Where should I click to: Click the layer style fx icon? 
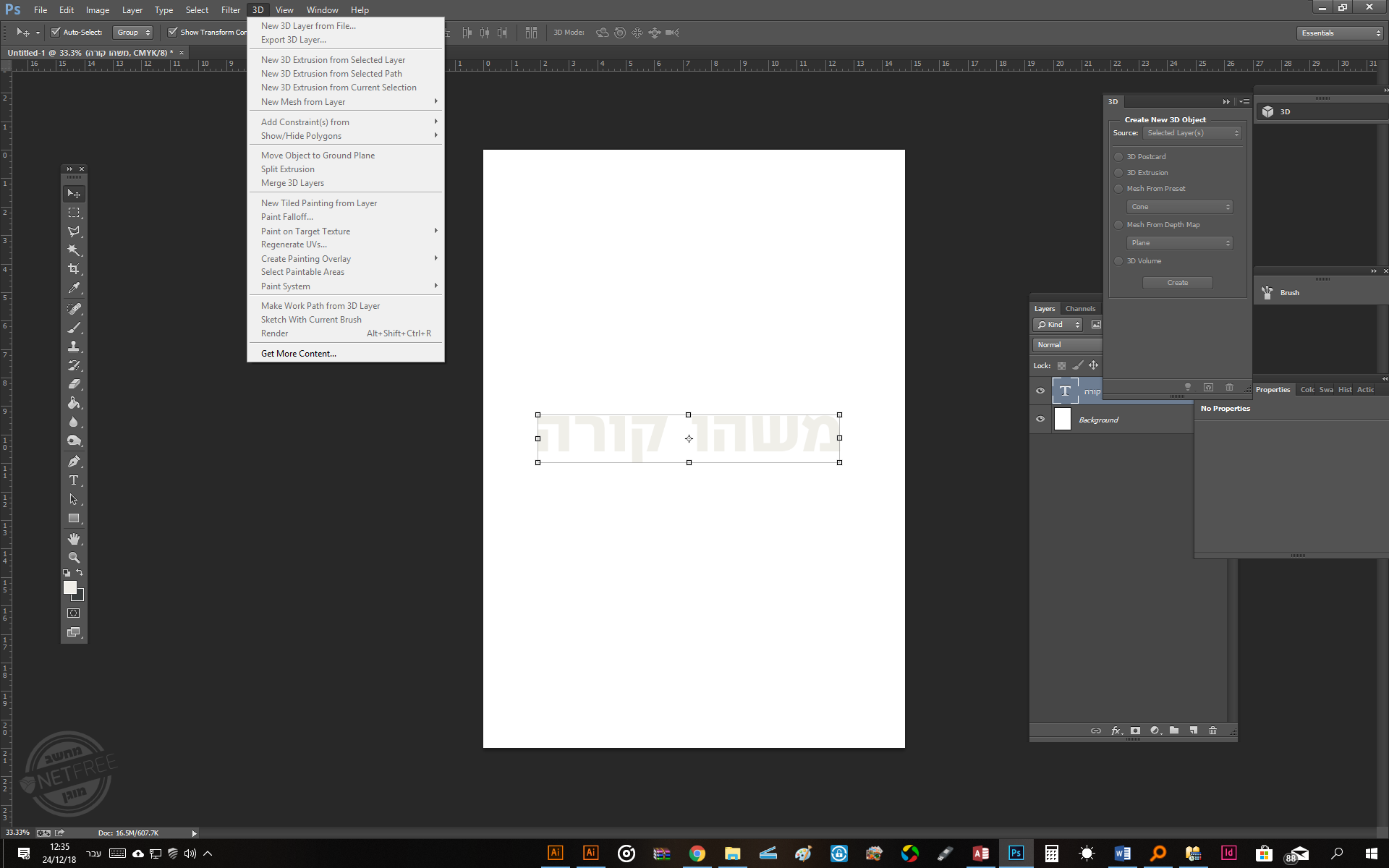pyautogui.click(x=1116, y=731)
